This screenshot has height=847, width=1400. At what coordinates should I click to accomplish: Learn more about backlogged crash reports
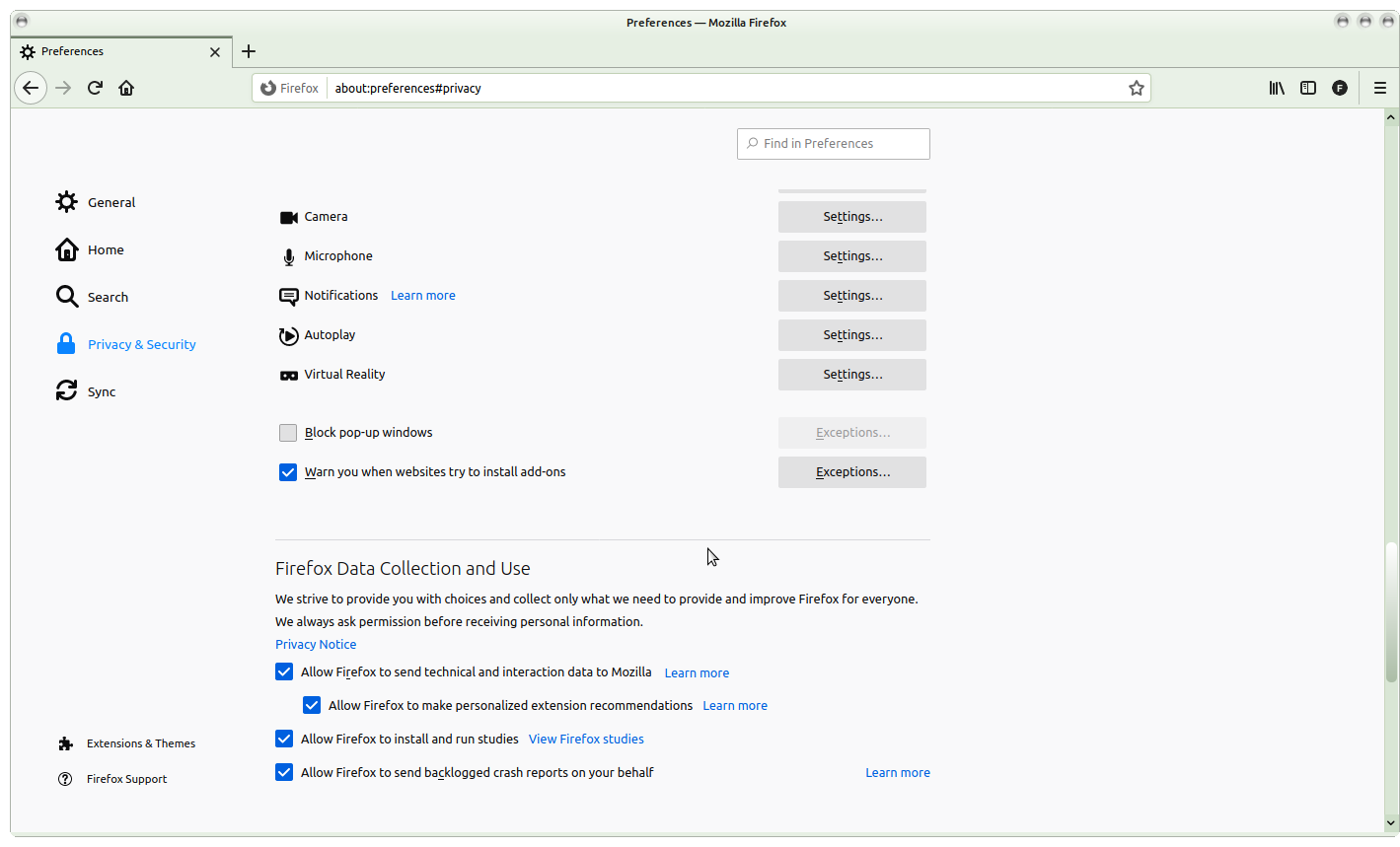898,773
